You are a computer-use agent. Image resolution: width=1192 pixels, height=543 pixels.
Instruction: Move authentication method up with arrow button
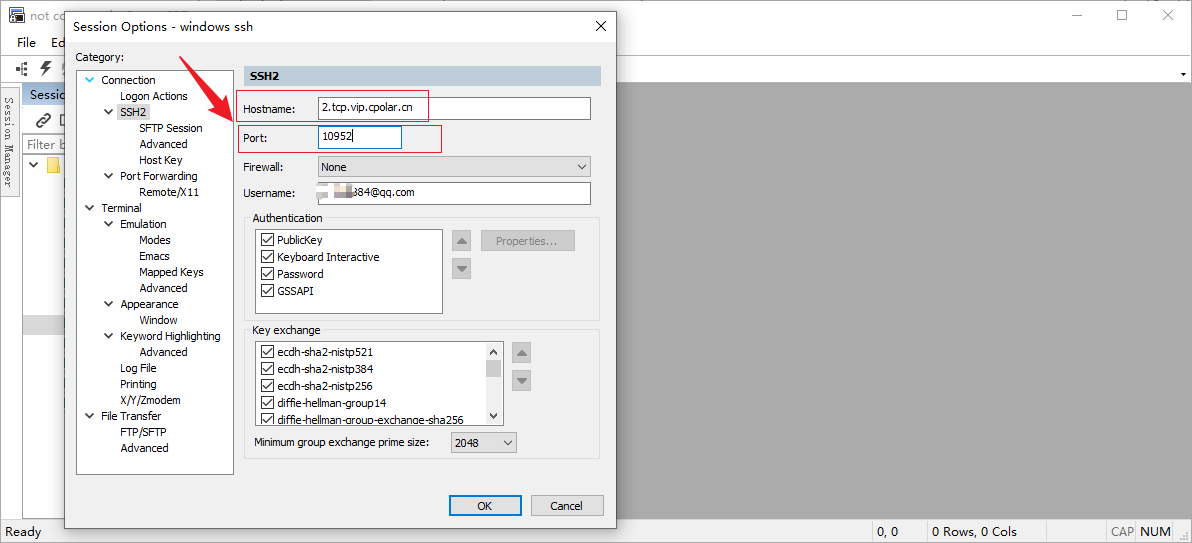461,242
